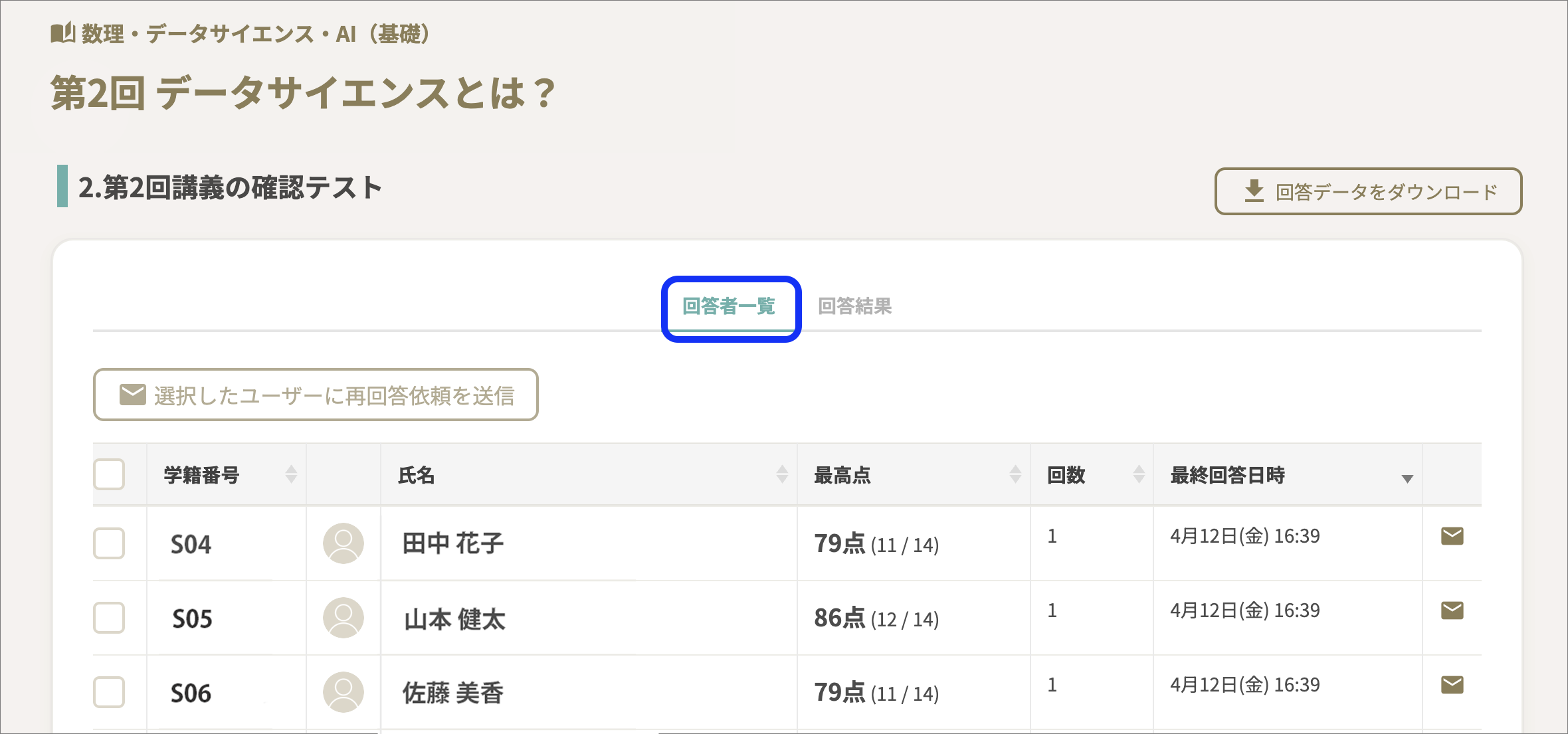Click 選択したユーザーに再回答依頼を送信 button
The height and width of the screenshot is (734, 1568).
(x=316, y=395)
